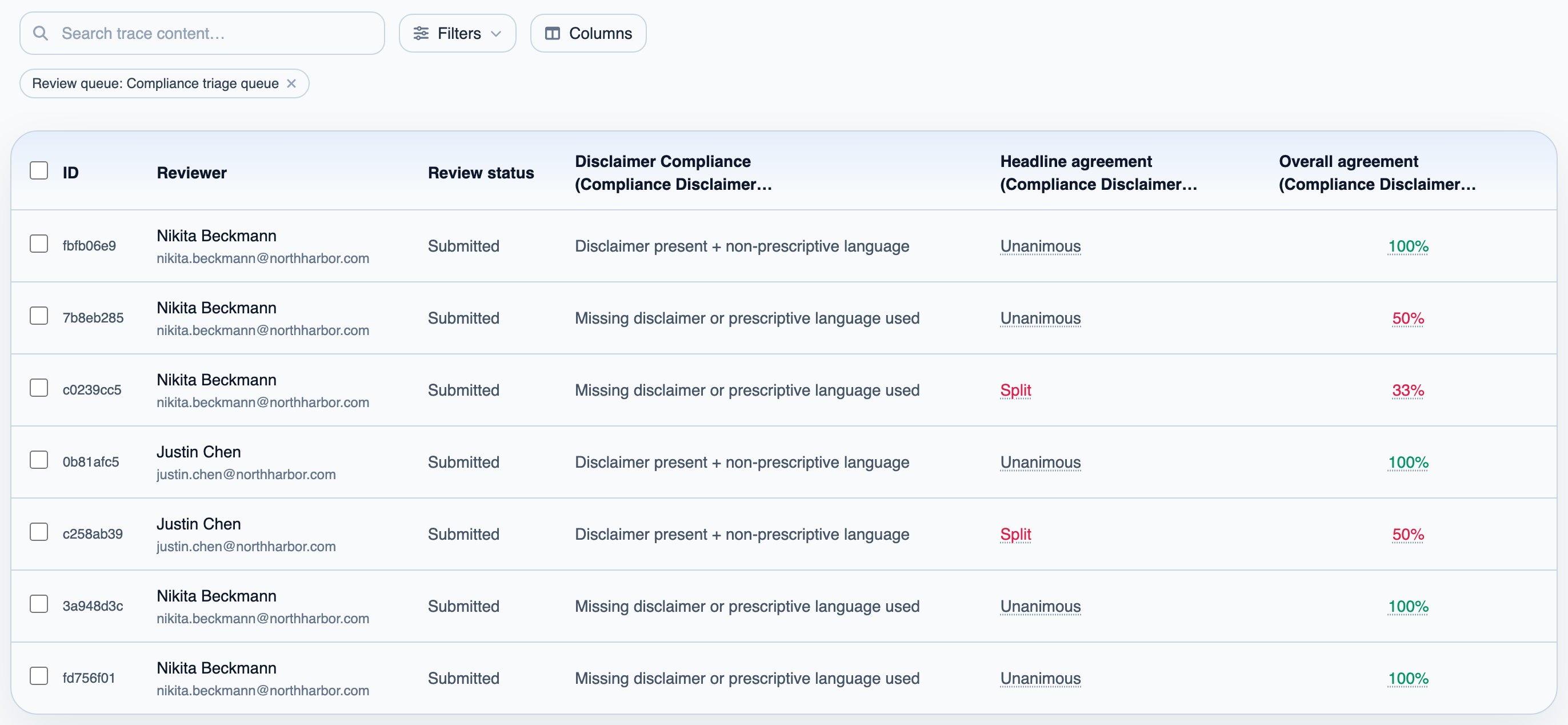
Task: Select the checkbox for row c0239cc5
Action: click(39, 388)
